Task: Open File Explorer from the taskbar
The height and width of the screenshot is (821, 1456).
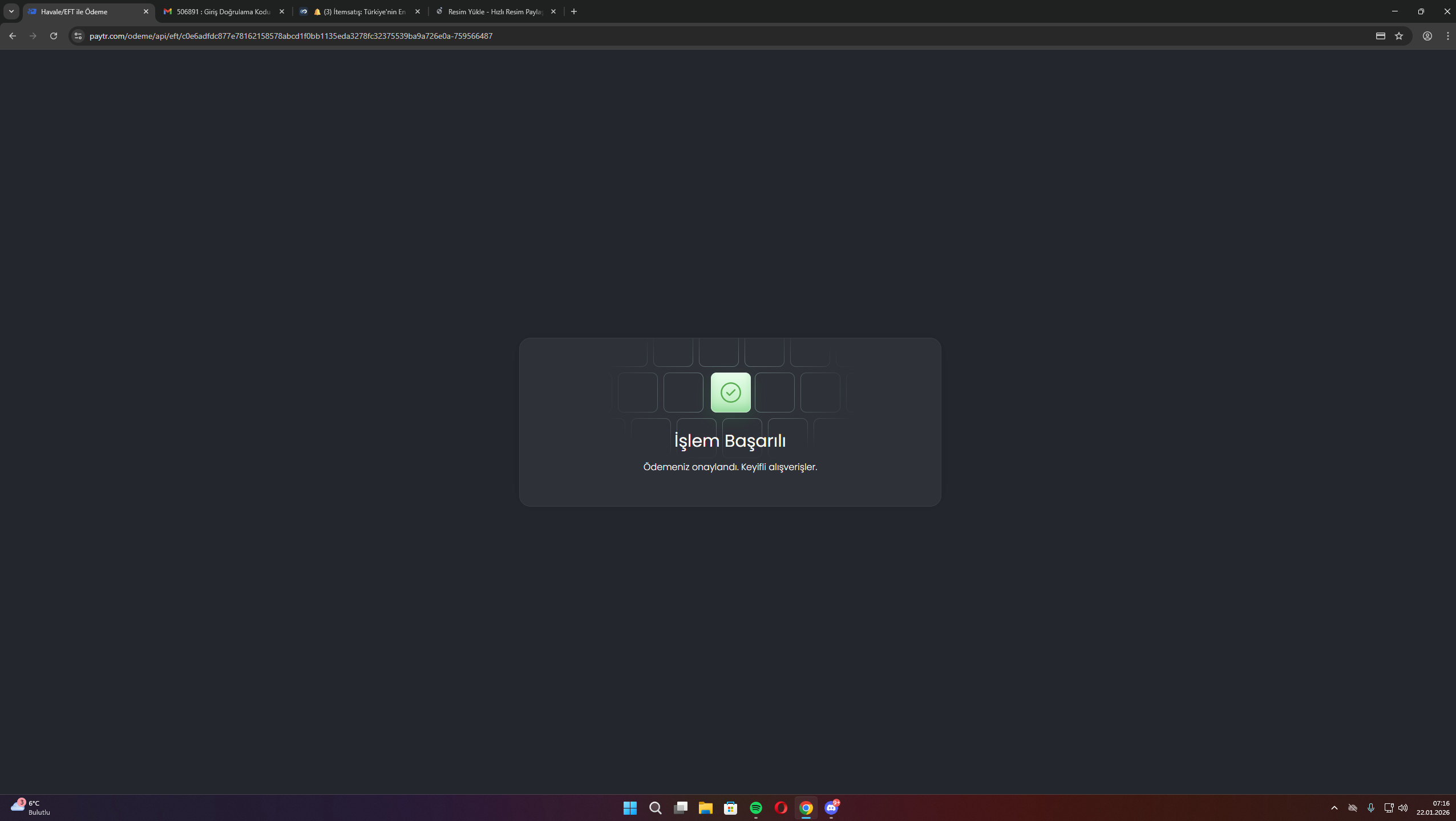Action: click(x=705, y=808)
